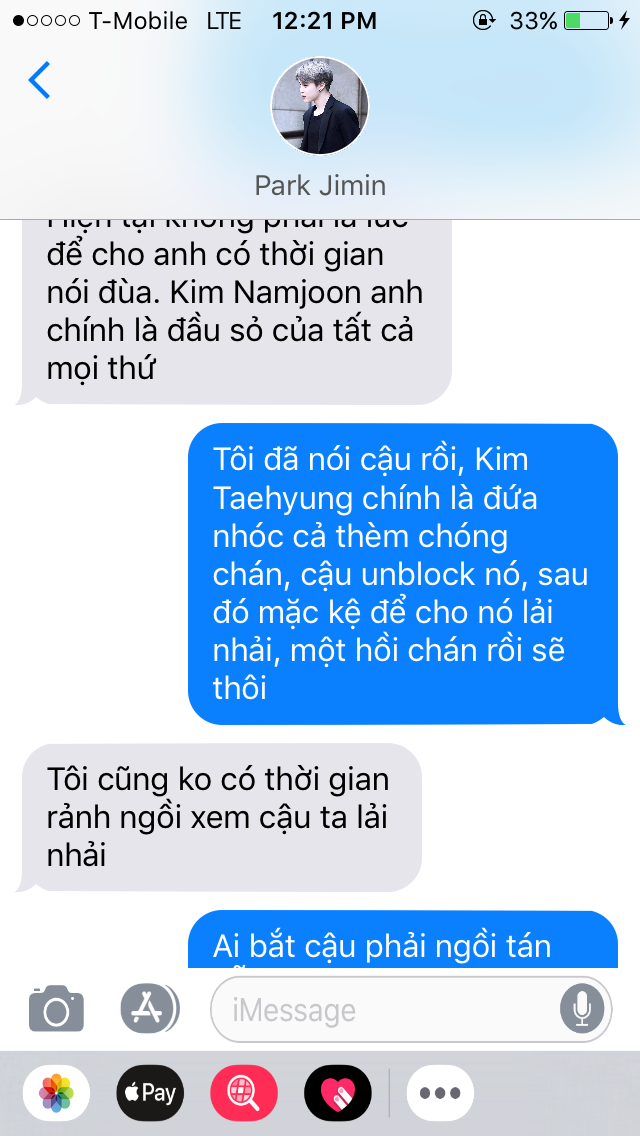Tap the gray message mentioning Kim Namjoon
The width and height of the screenshot is (640, 1136).
[236, 312]
